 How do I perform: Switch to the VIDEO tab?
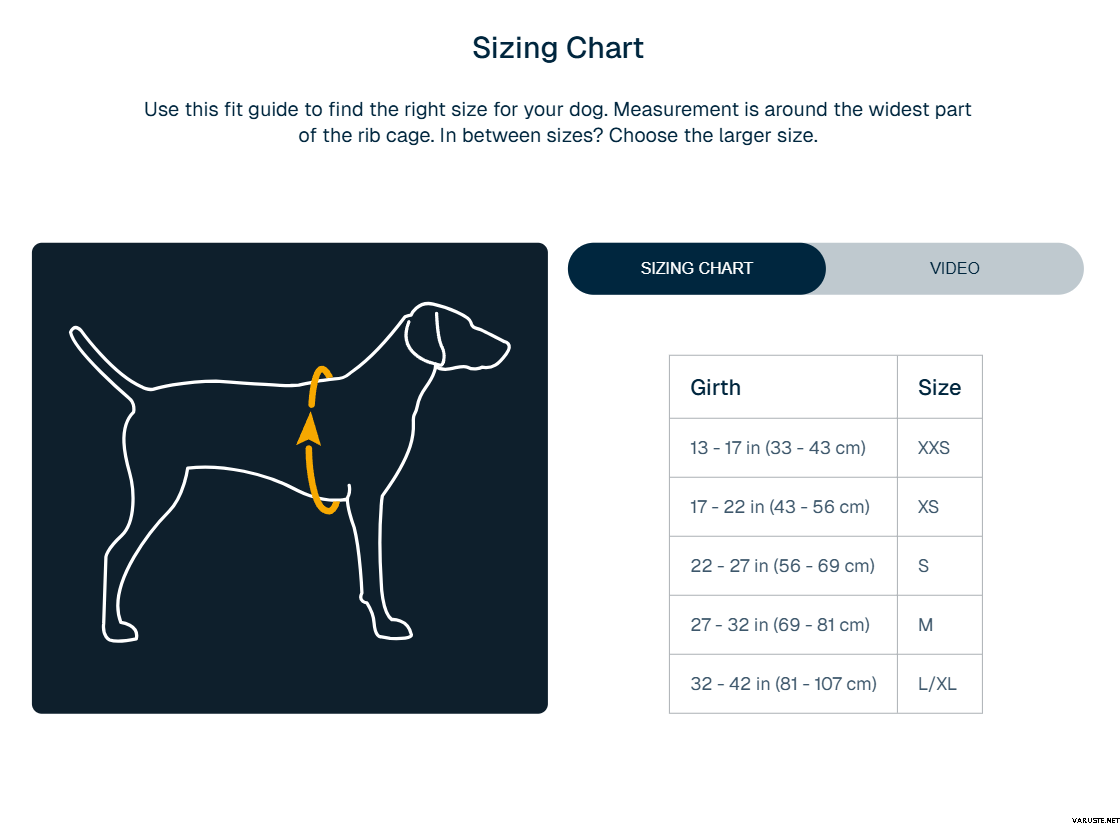tap(954, 268)
